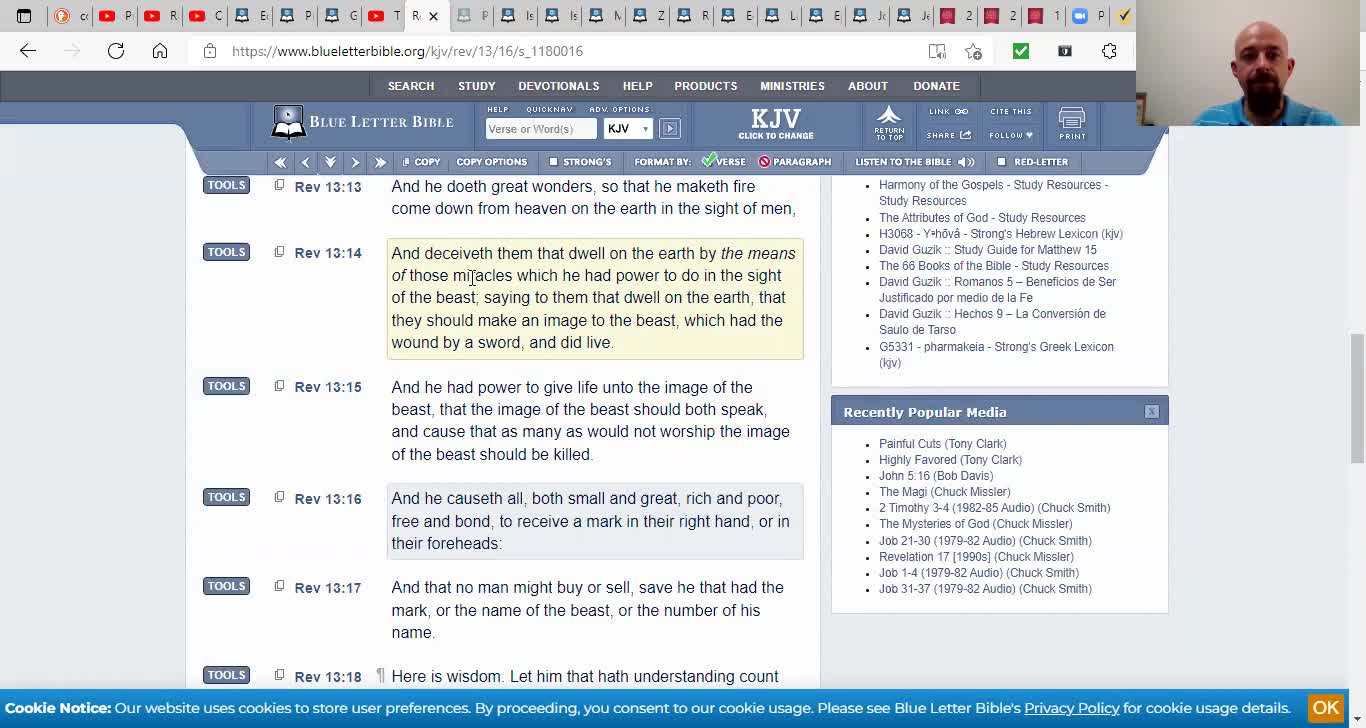Viewport: 1366px width, 728px height.
Task: Open Tools for Rev 13:14
Action: (226, 252)
